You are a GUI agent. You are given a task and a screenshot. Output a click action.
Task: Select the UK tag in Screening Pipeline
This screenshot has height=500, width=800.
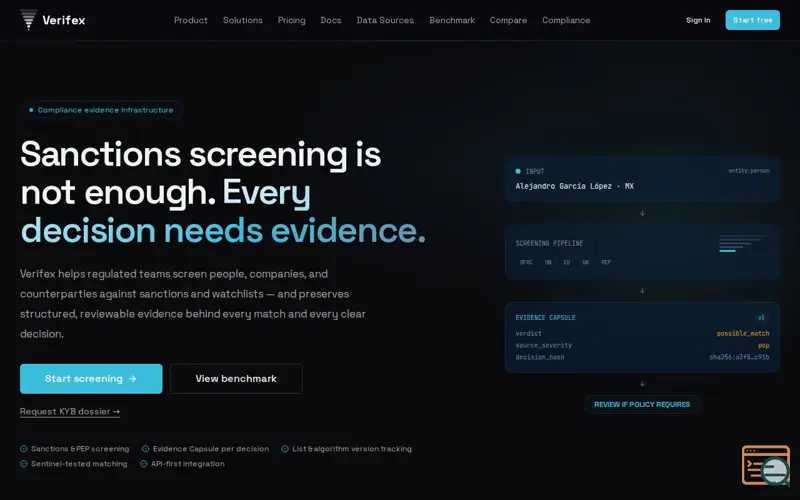586,262
